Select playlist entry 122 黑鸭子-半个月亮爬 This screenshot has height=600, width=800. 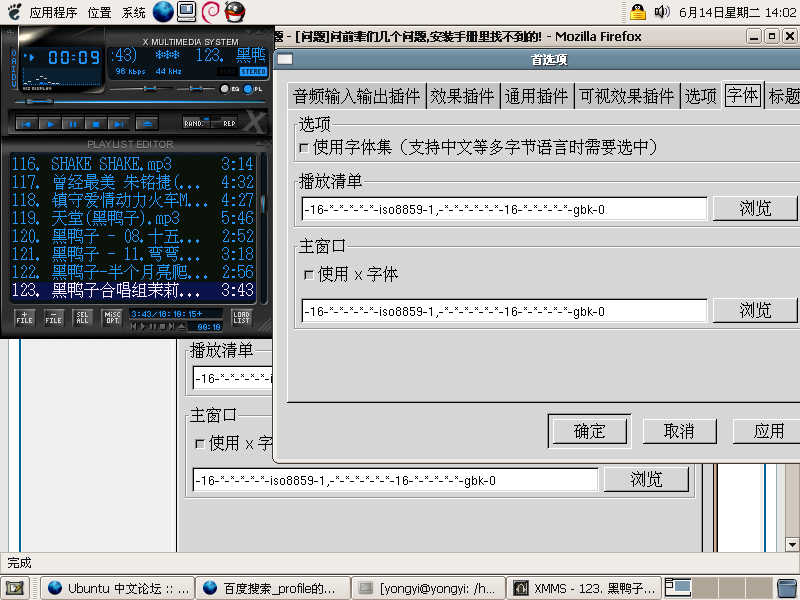(133, 272)
